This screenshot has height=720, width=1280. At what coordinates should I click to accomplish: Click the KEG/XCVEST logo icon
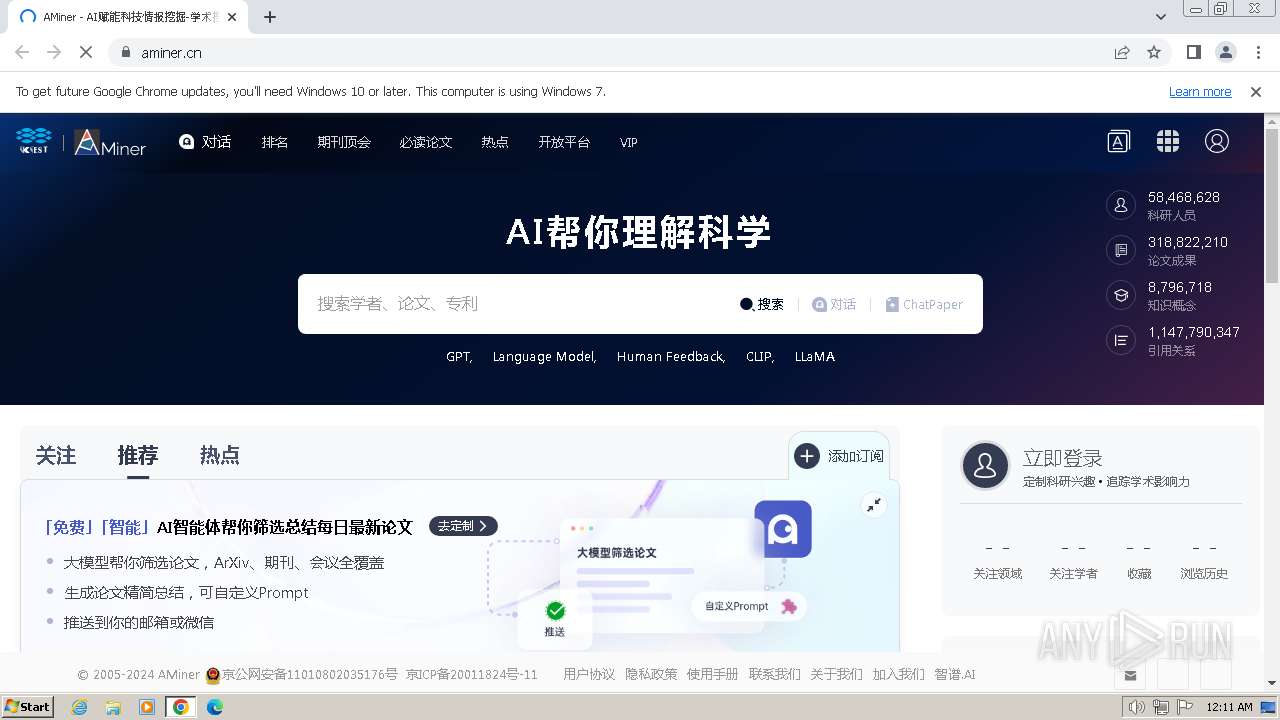(x=34, y=141)
